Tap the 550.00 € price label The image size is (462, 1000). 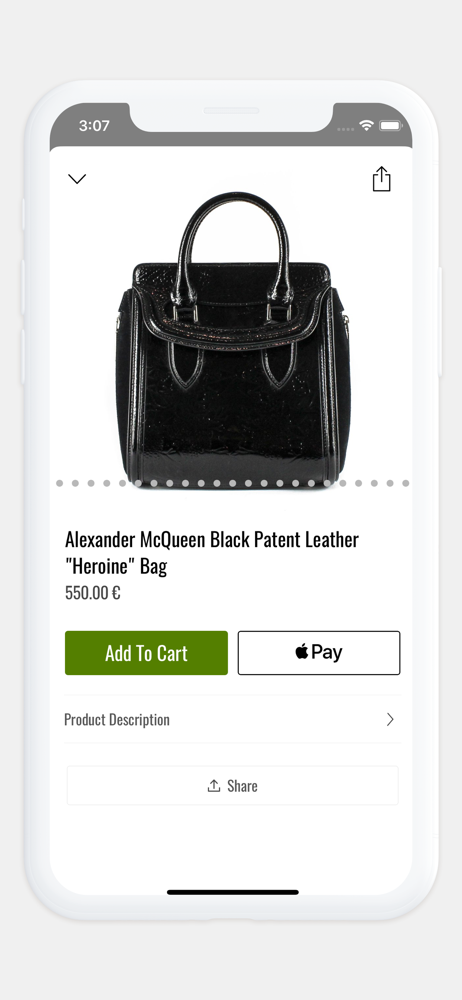[x=93, y=592]
